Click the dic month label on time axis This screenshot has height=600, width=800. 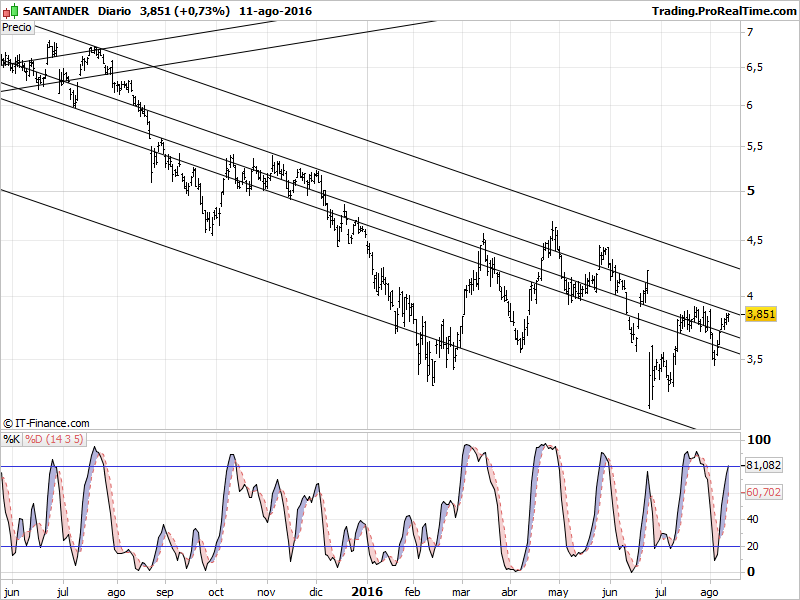tap(317, 591)
